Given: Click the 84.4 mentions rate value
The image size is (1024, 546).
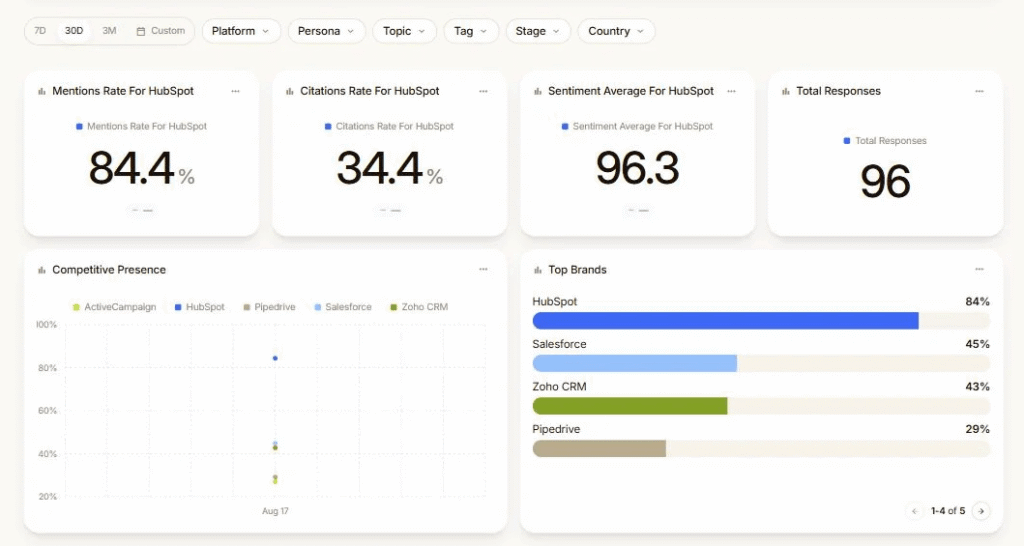Looking at the screenshot, I should (x=131, y=169).
